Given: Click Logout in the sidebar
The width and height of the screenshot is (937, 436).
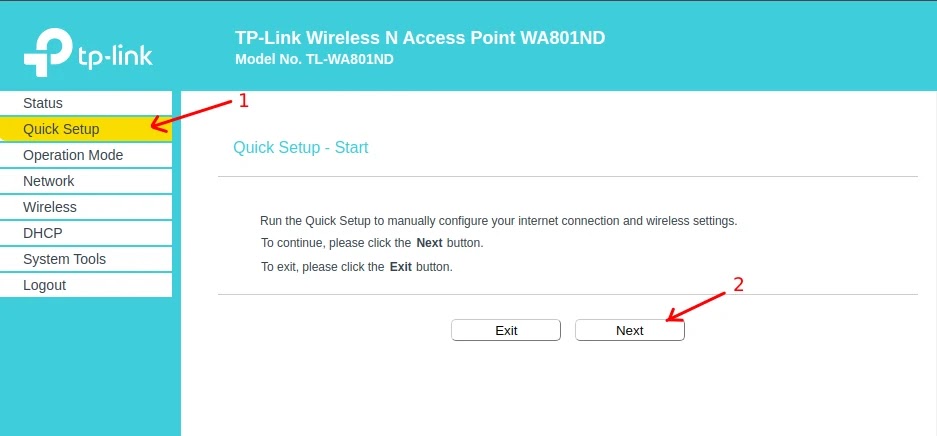Looking at the screenshot, I should 86,285.
